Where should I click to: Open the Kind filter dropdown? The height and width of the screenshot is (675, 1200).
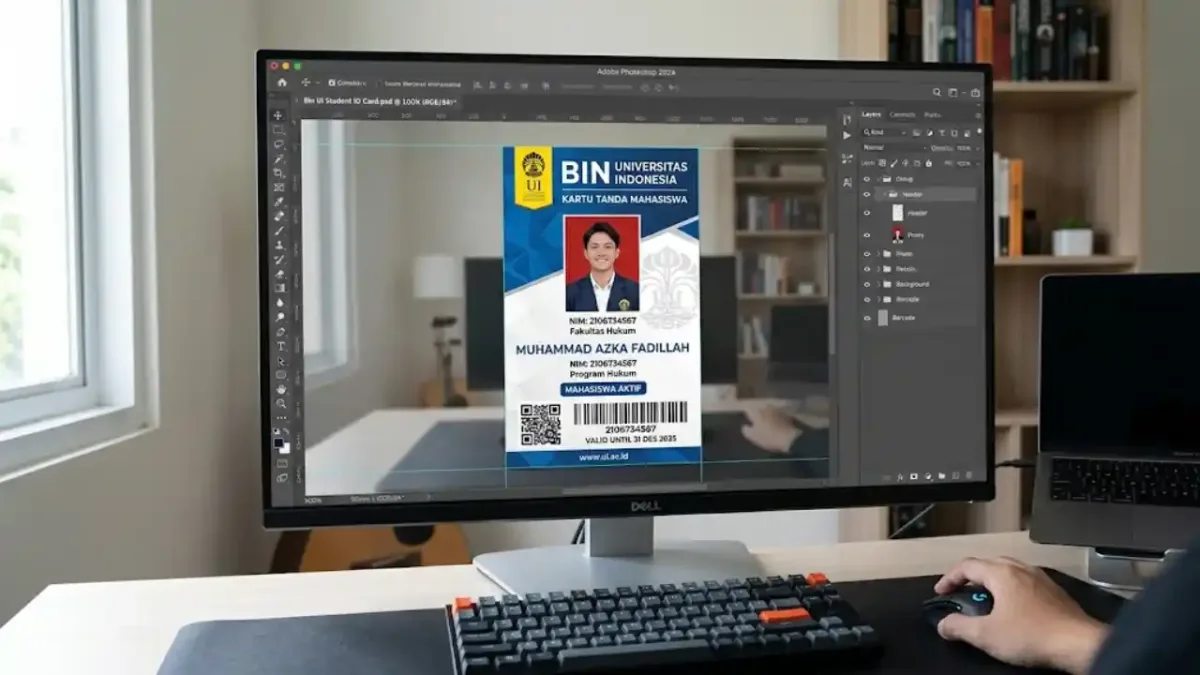885,132
